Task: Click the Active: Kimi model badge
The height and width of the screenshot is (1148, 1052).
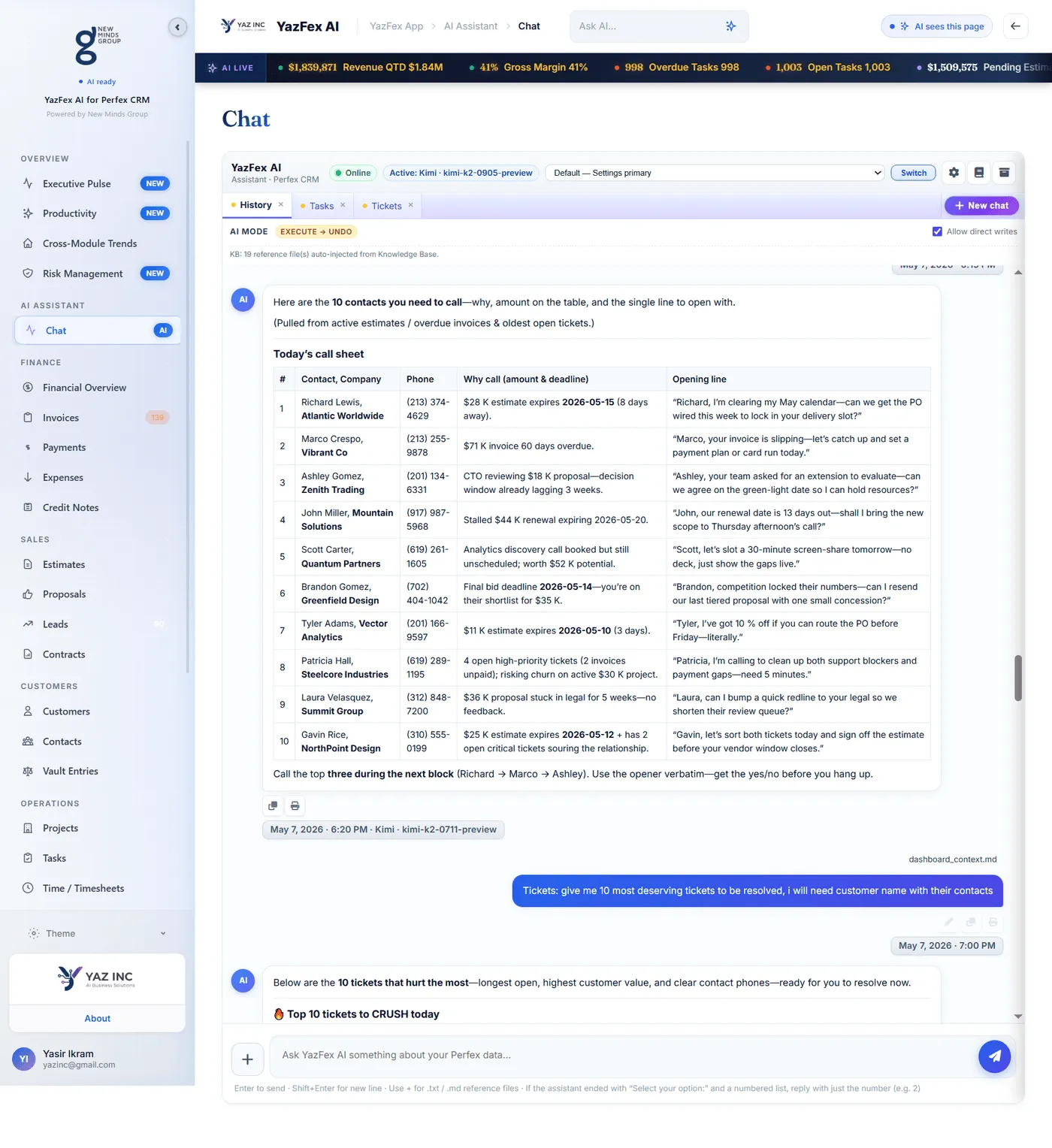Action: coord(461,173)
